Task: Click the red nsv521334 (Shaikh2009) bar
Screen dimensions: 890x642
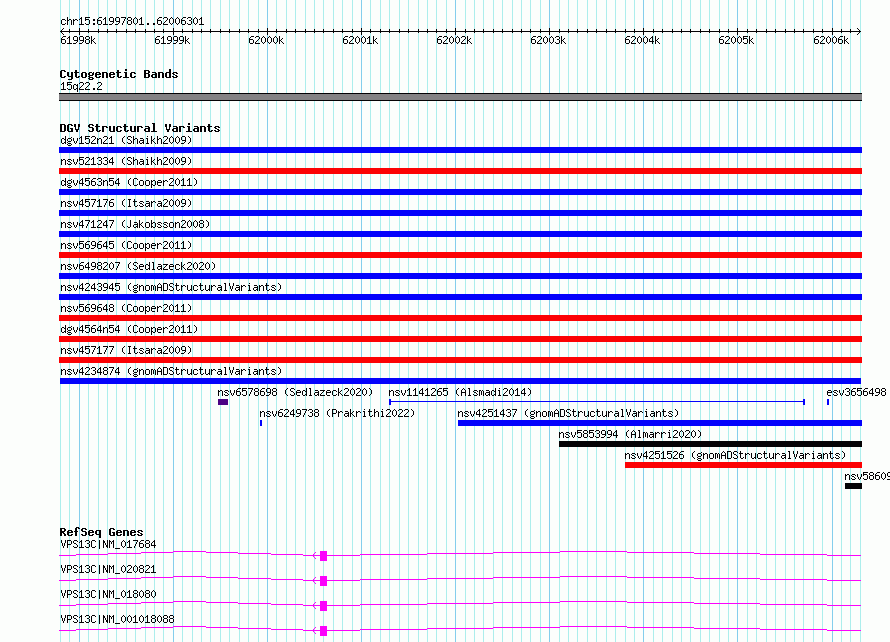Action: coord(460,171)
